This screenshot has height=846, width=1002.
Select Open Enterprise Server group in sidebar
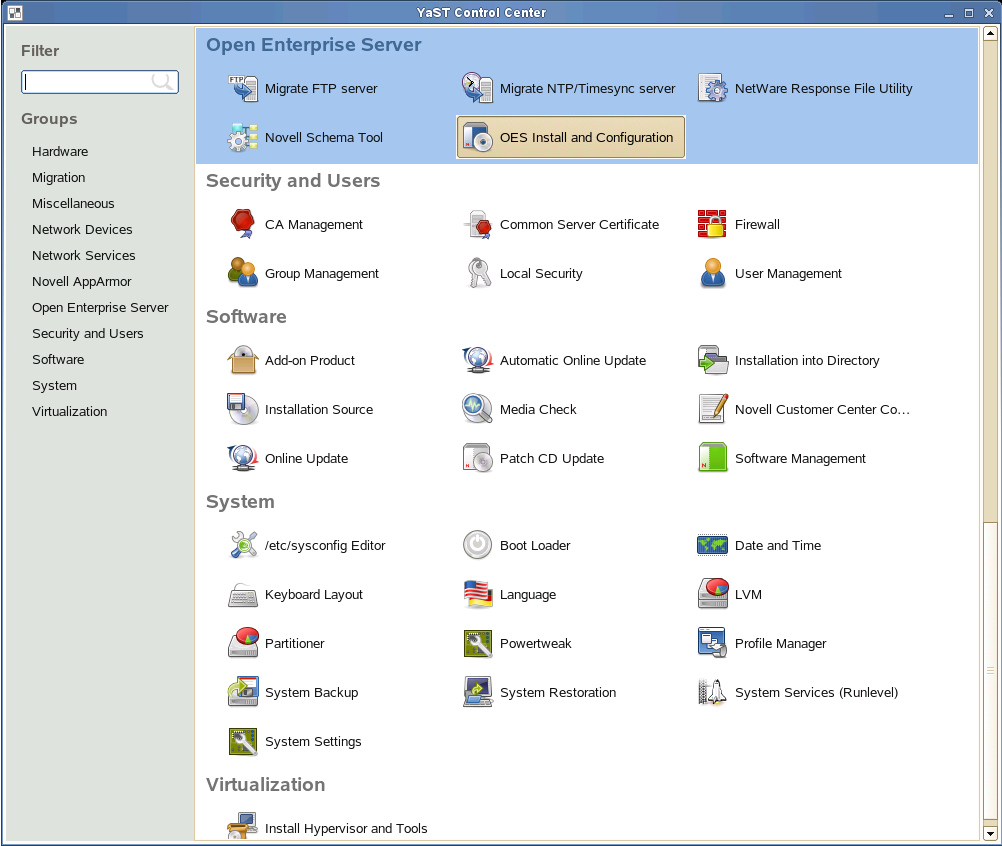coord(100,307)
